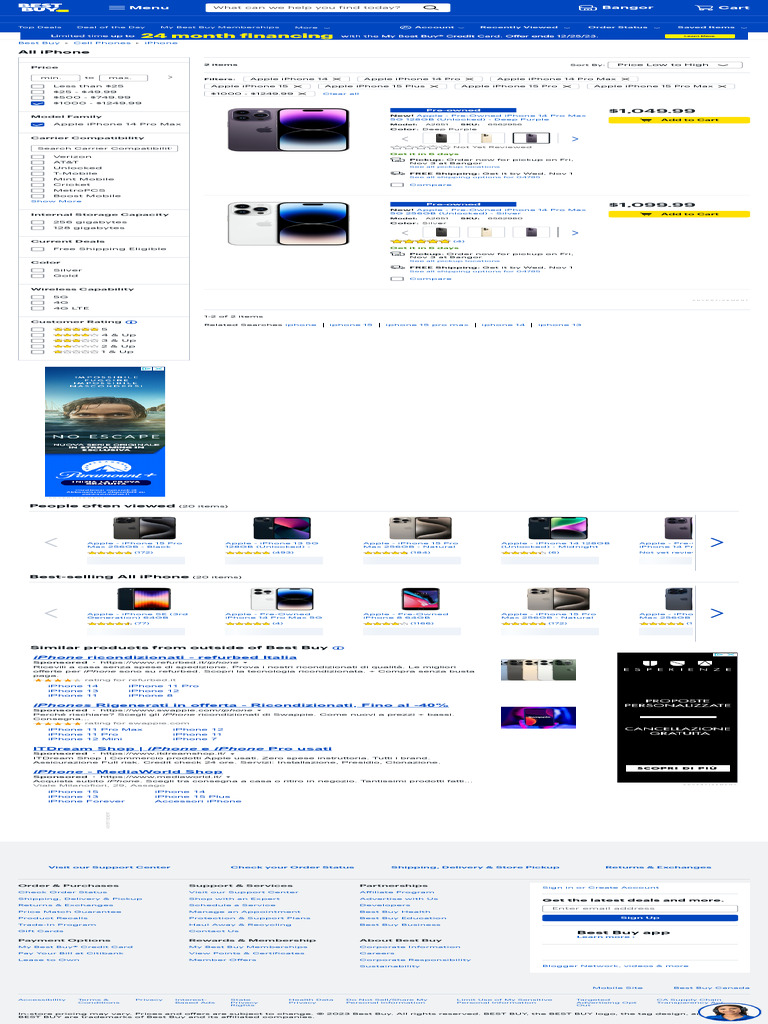Check Less than $25 price filter
This screenshot has height=1024, width=768.
tap(38, 86)
